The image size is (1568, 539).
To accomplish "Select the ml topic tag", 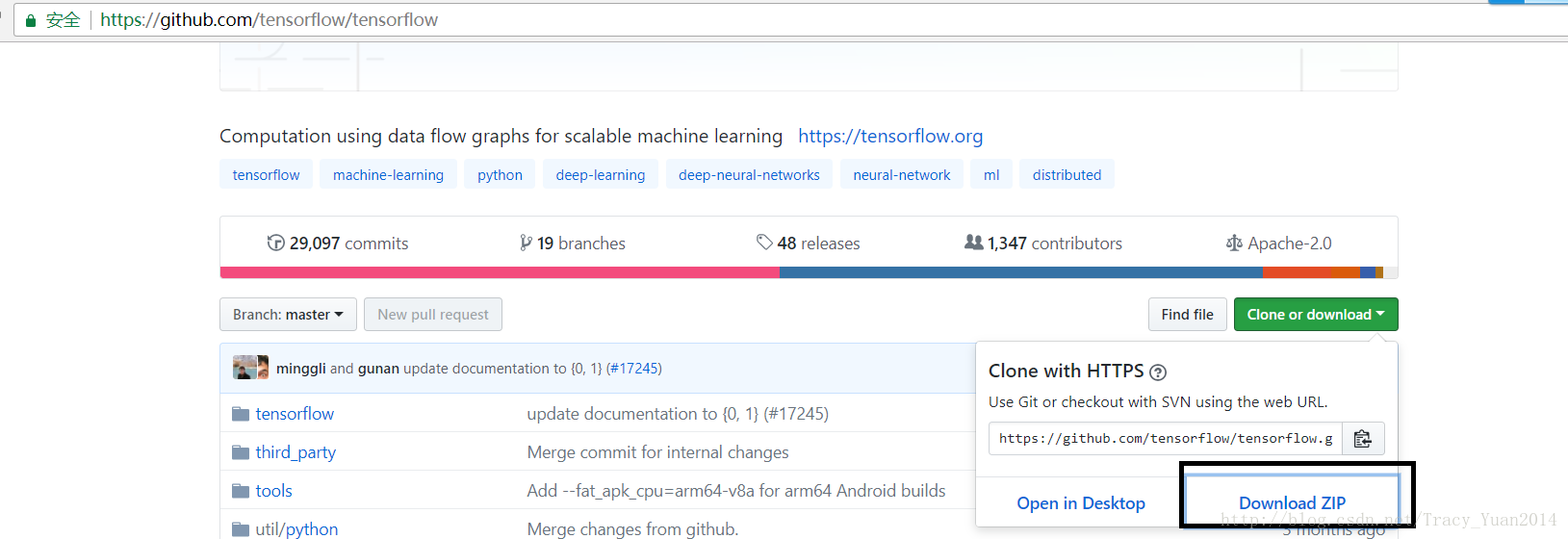I will [991, 175].
